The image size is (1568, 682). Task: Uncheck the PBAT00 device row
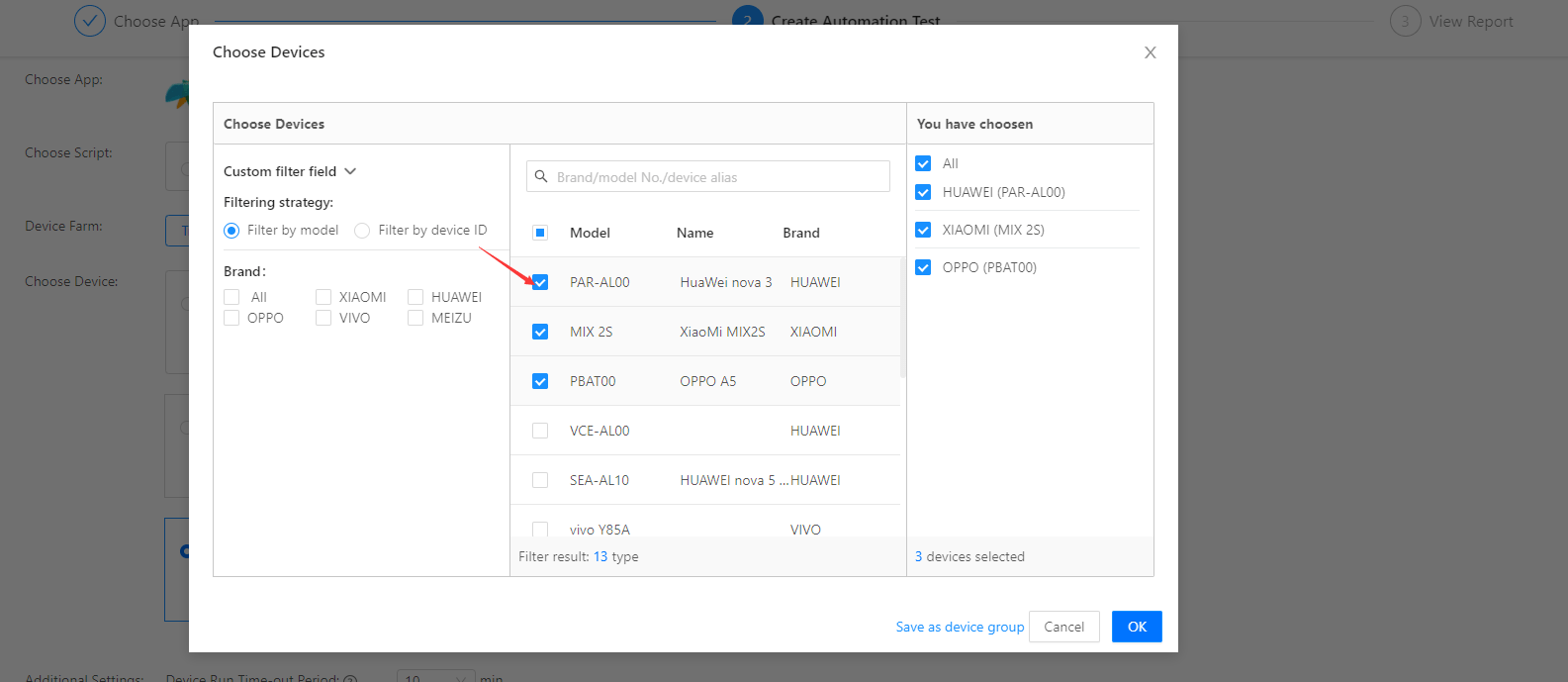[x=540, y=381]
